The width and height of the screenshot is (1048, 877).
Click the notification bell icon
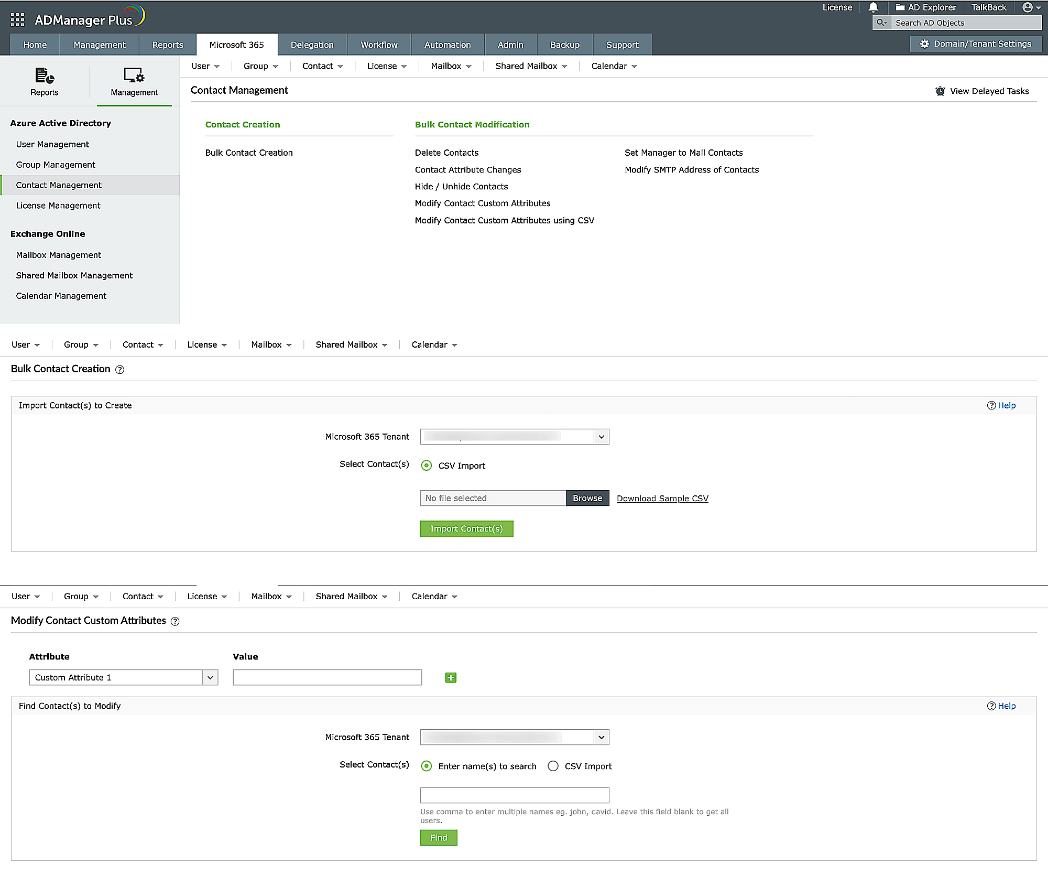(x=873, y=7)
